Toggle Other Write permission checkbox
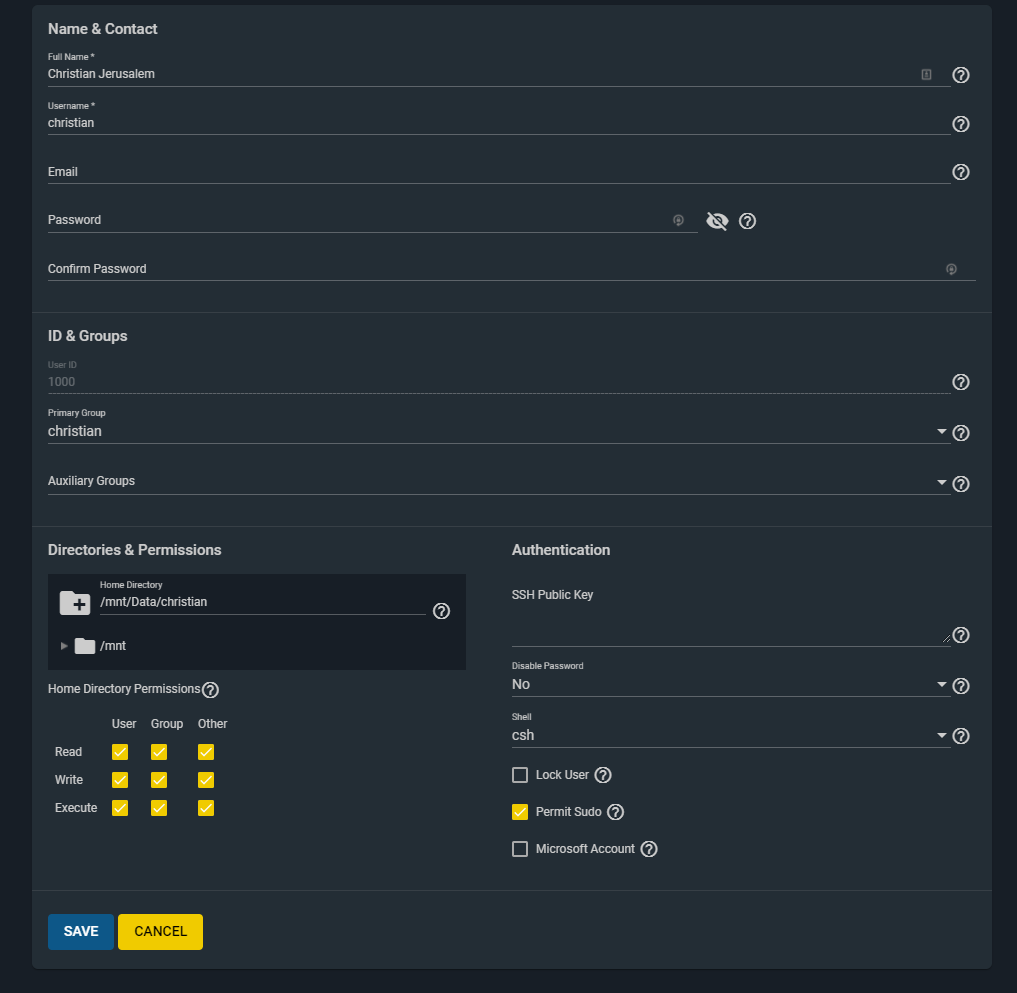The width and height of the screenshot is (1017, 993). coord(206,780)
